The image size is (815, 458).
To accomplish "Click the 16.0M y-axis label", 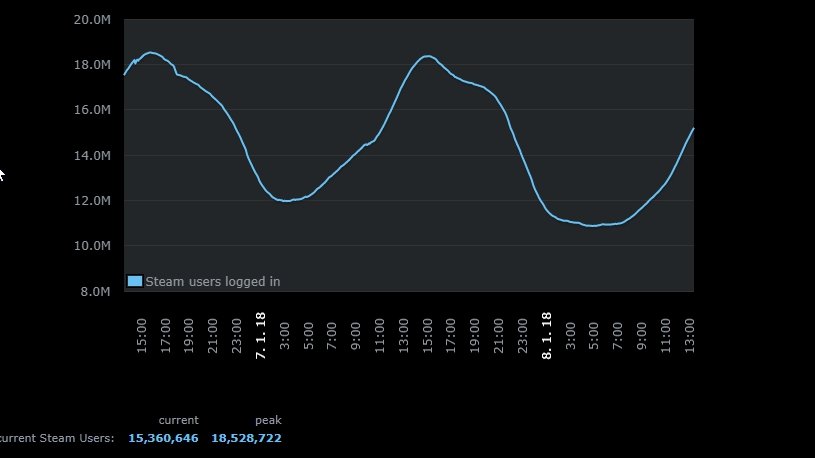I will pyautogui.click(x=92, y=110).
